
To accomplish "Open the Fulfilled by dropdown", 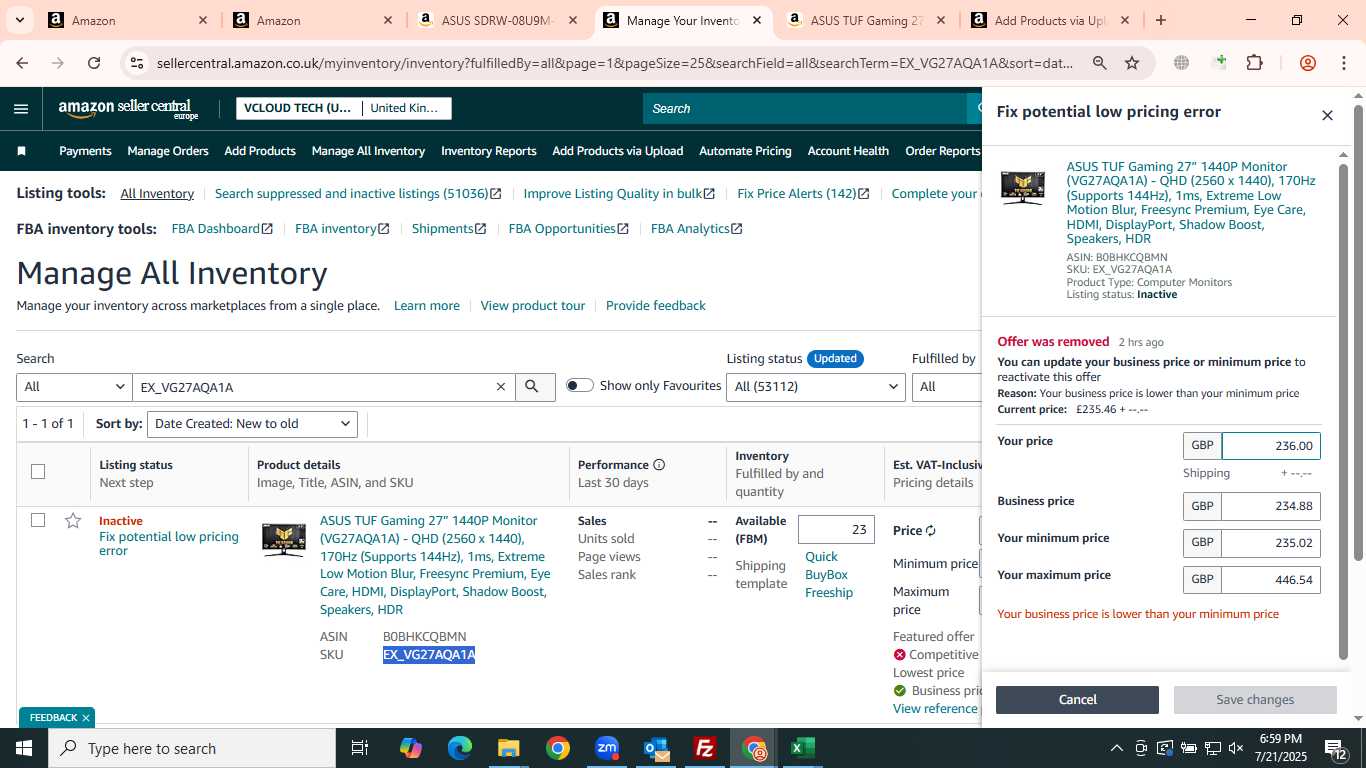I will (946, 387).
